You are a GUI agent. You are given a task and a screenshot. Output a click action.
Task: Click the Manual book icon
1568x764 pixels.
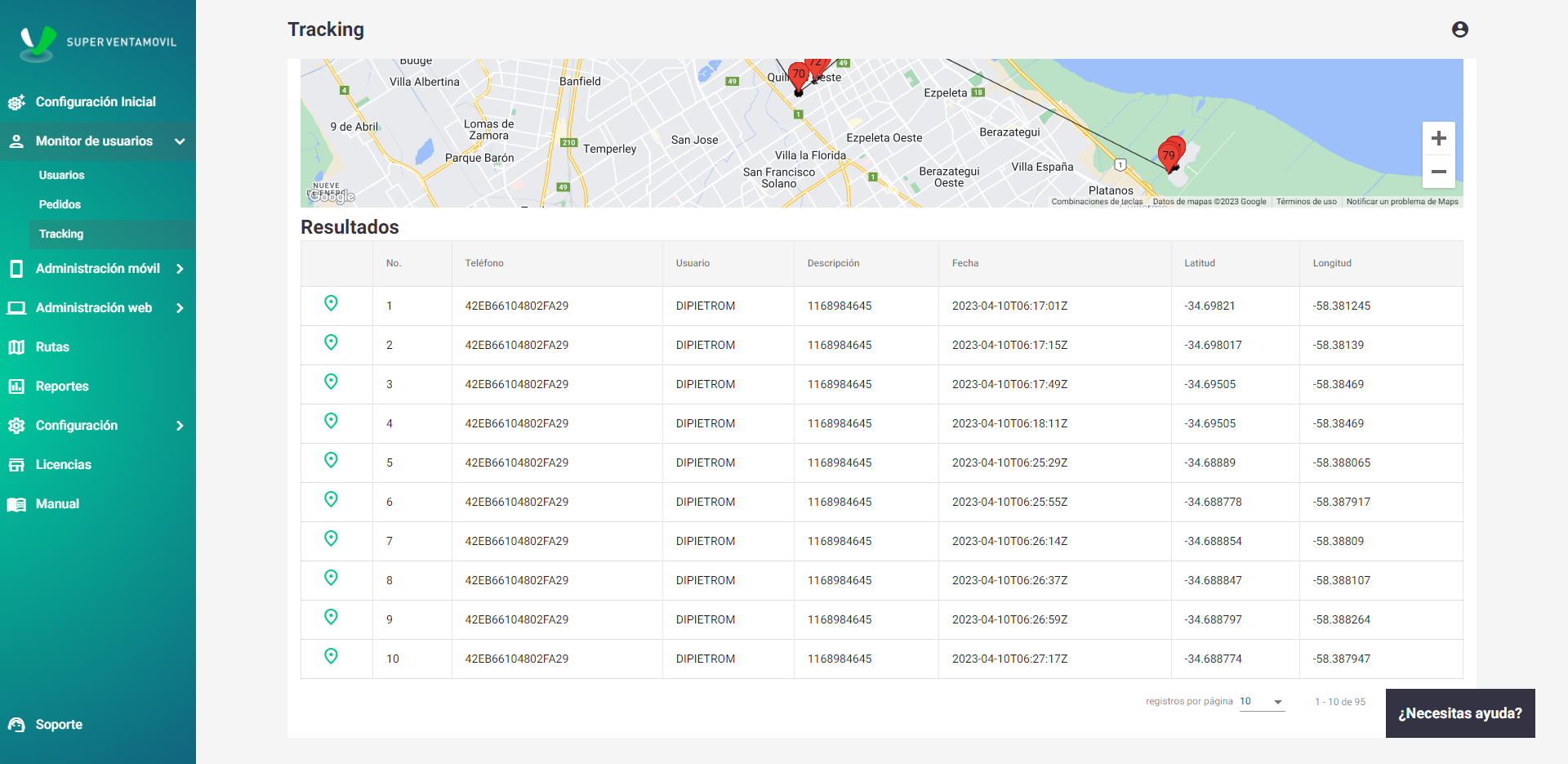tap(16, 504)
